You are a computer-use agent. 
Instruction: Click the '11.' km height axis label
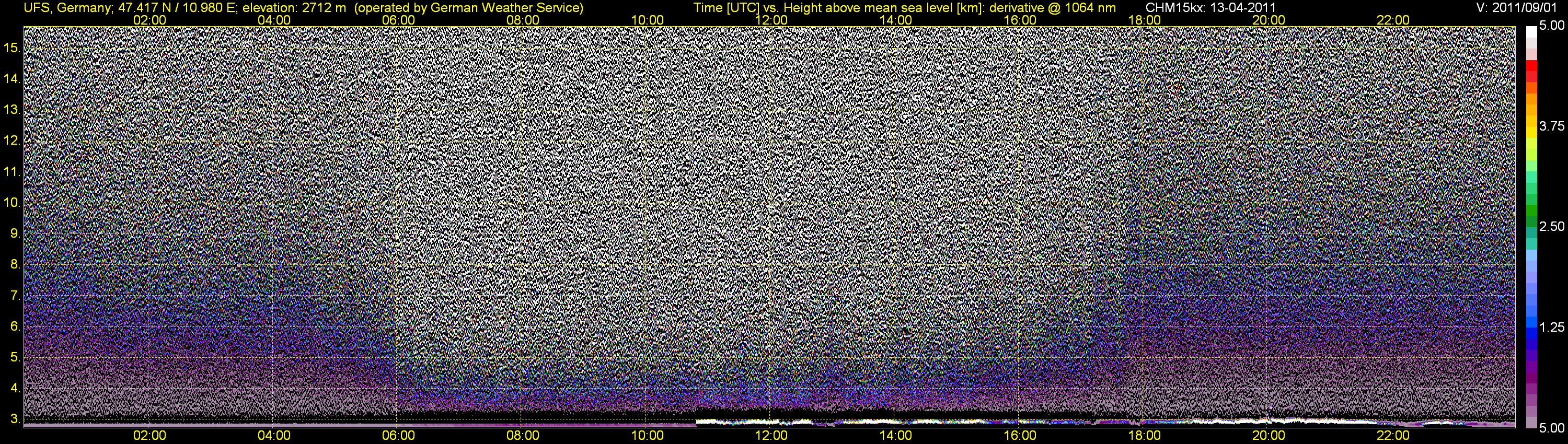coord(12,171)
